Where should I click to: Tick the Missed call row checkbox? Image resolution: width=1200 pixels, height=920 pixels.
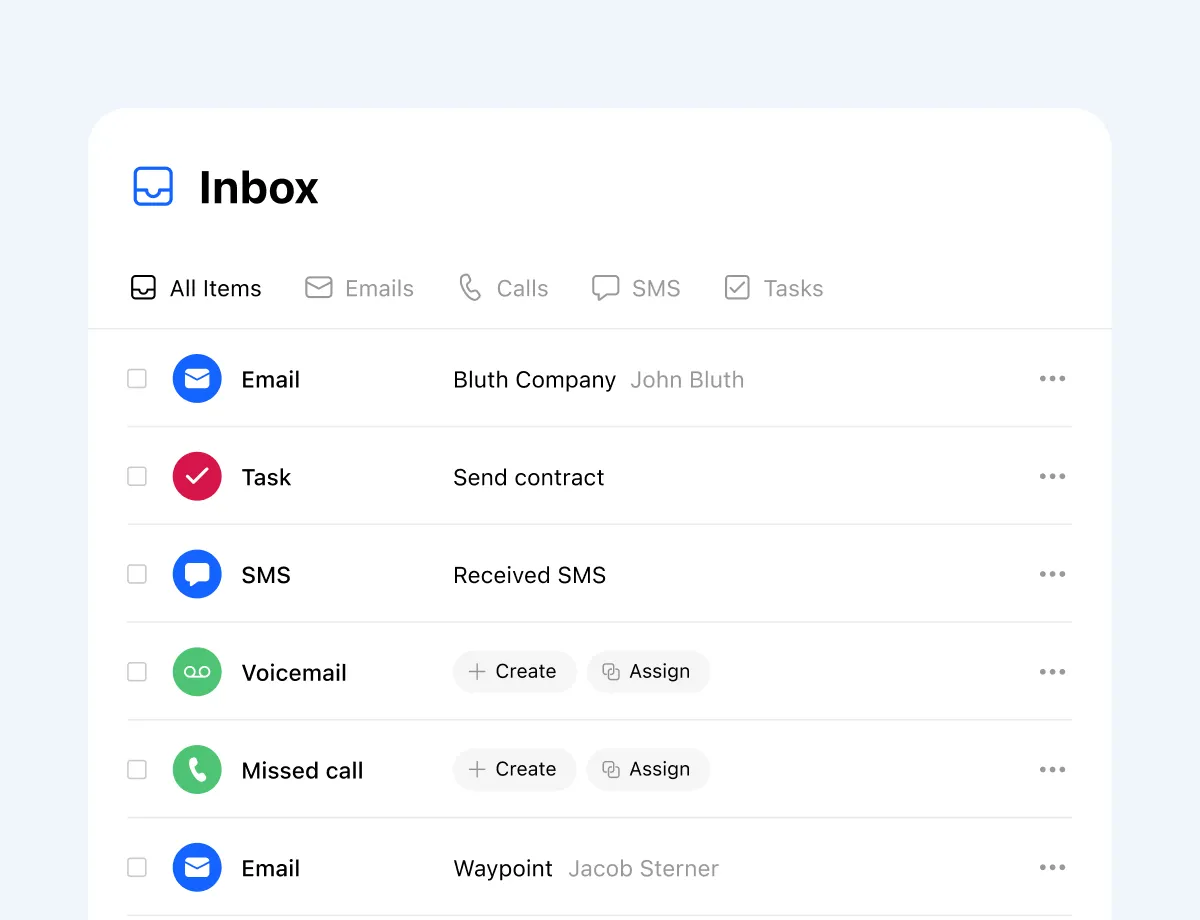[137, 770]
